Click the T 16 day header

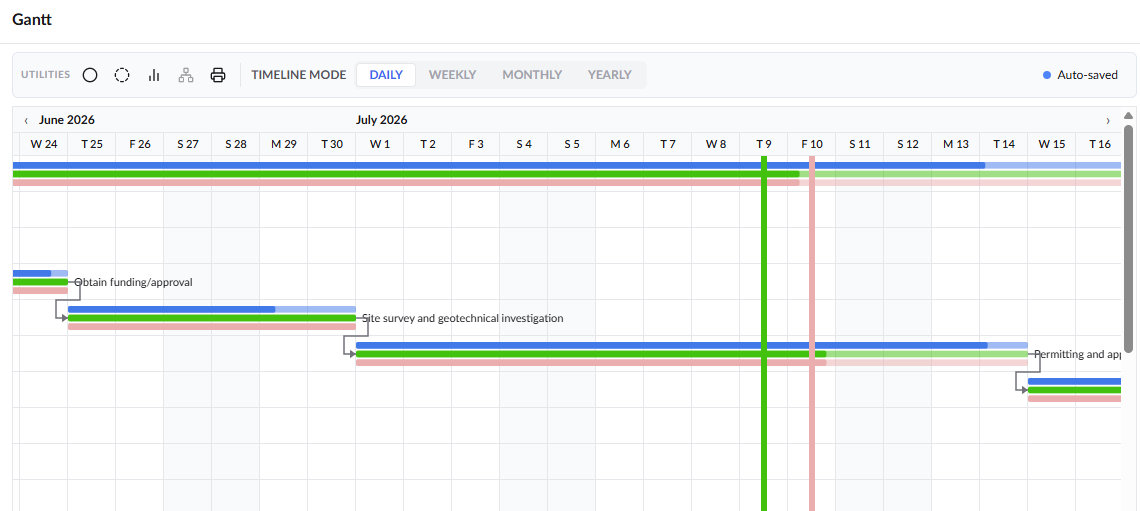coord(1099,144)
